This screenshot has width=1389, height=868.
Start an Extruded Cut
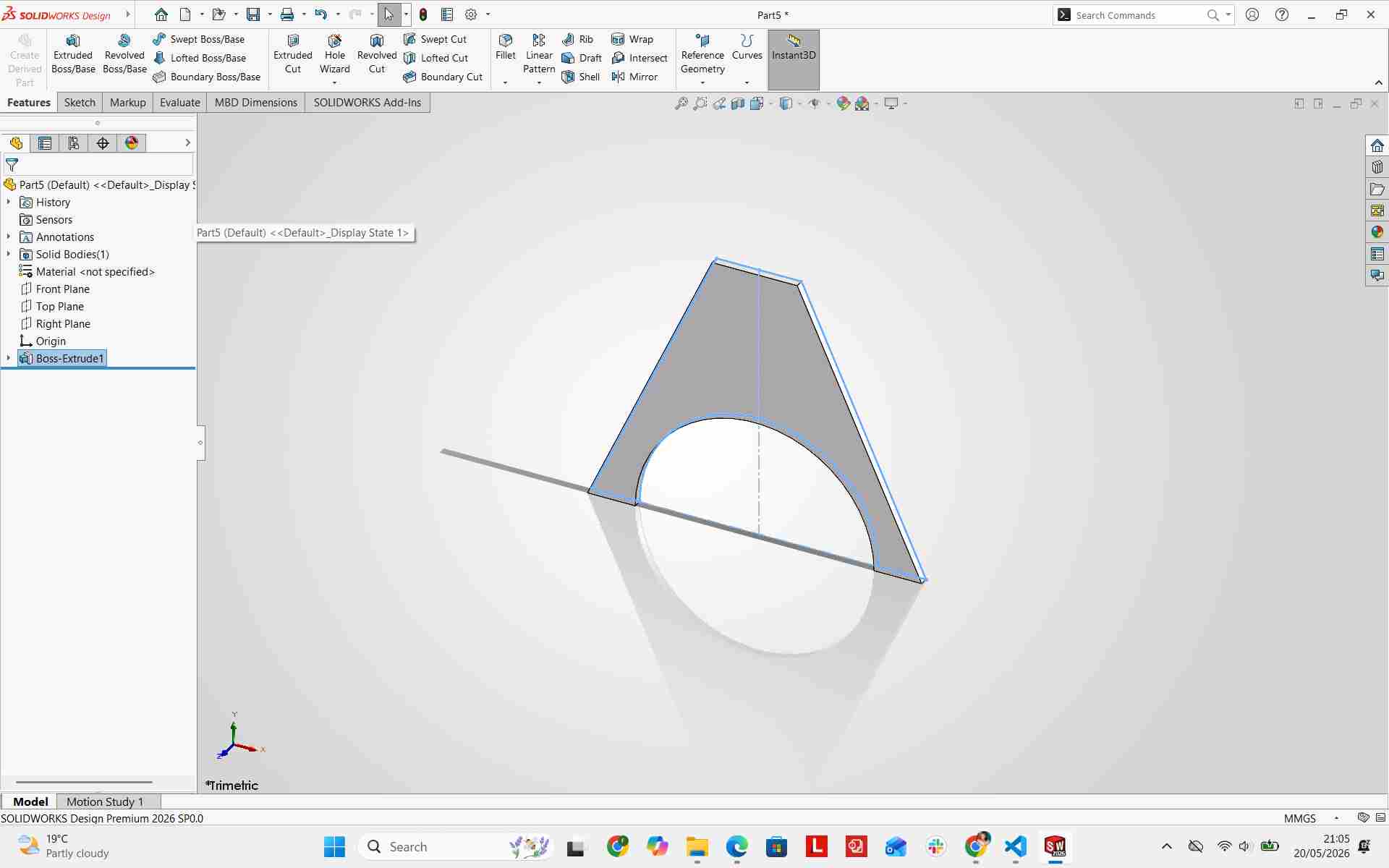coord(293,54)
